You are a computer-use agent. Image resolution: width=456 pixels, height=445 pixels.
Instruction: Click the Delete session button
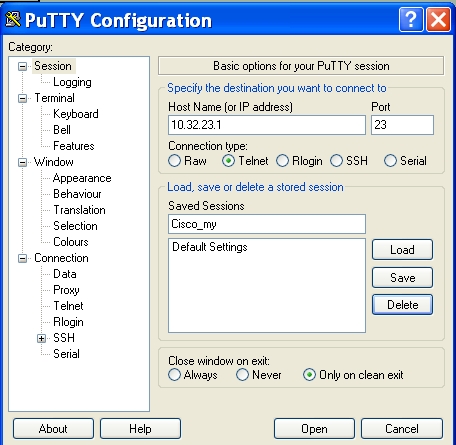click(402, 305)
